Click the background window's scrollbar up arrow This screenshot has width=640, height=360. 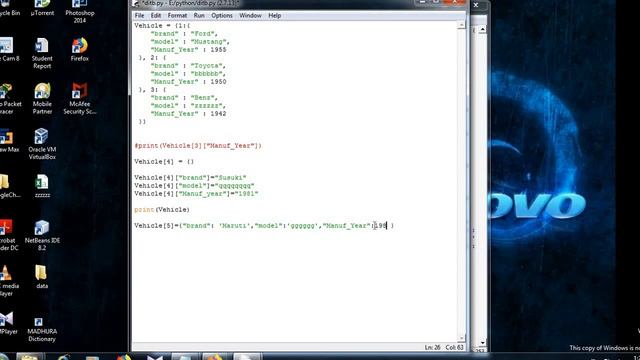click(x=482, y=30)
